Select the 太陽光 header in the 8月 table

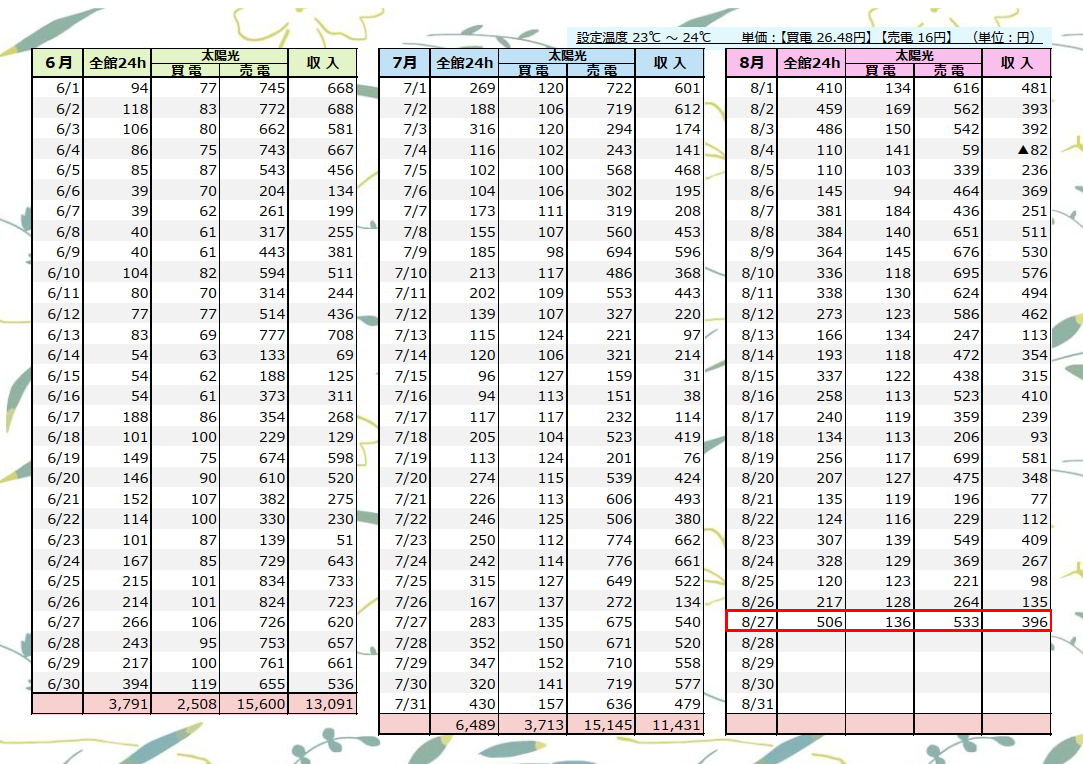click(x=914, y=55)
